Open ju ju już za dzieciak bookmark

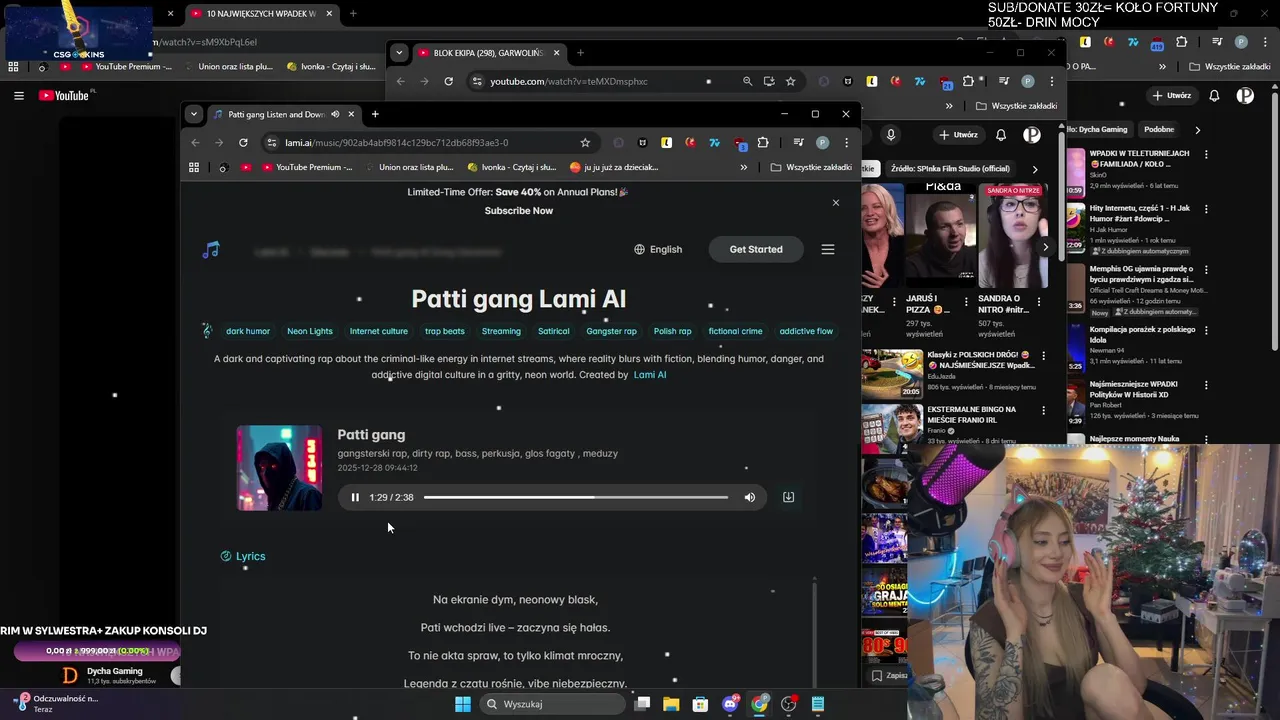614,167
